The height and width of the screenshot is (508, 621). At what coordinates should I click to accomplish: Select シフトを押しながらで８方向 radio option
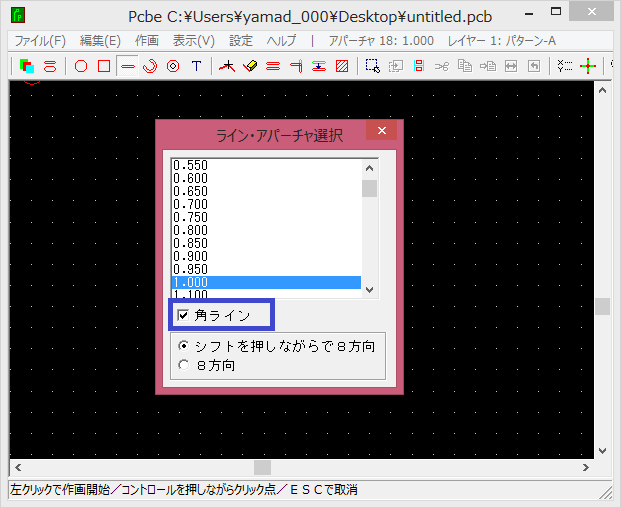coord(183,346)
